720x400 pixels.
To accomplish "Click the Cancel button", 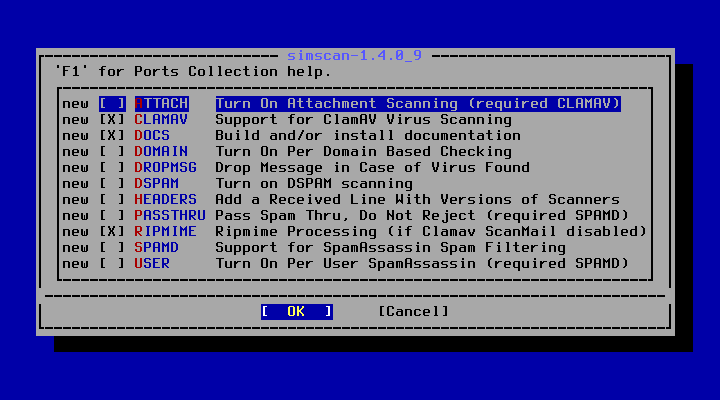I will (413, 312).
